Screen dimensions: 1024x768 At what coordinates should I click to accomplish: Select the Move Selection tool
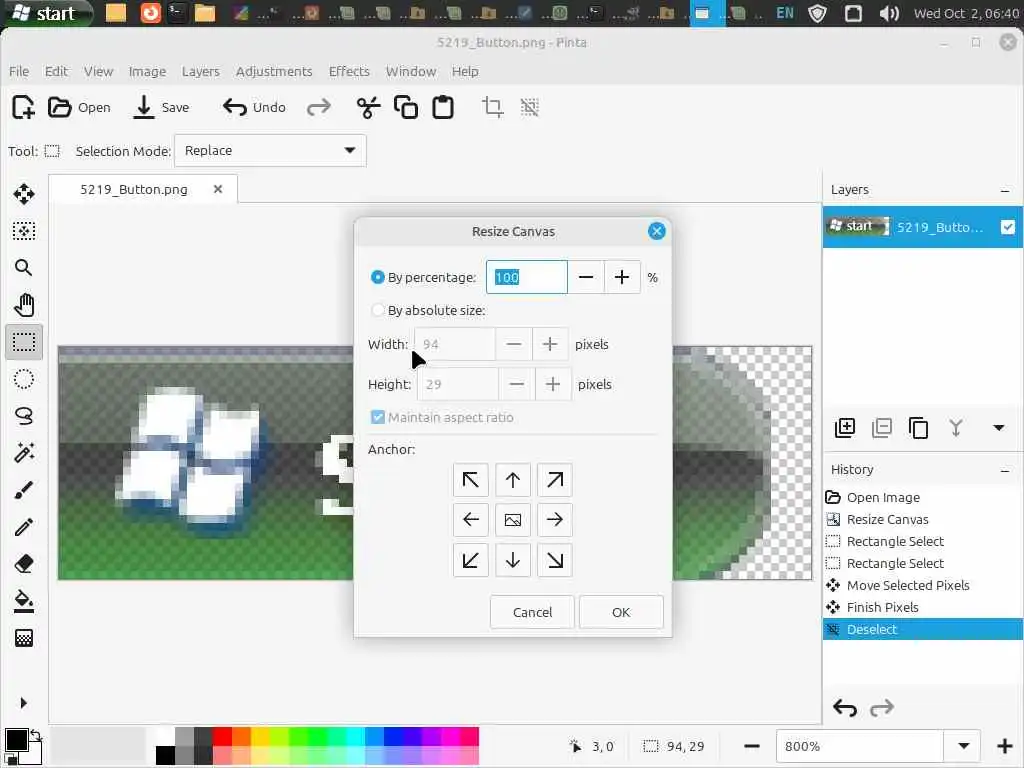click(24, 231)
